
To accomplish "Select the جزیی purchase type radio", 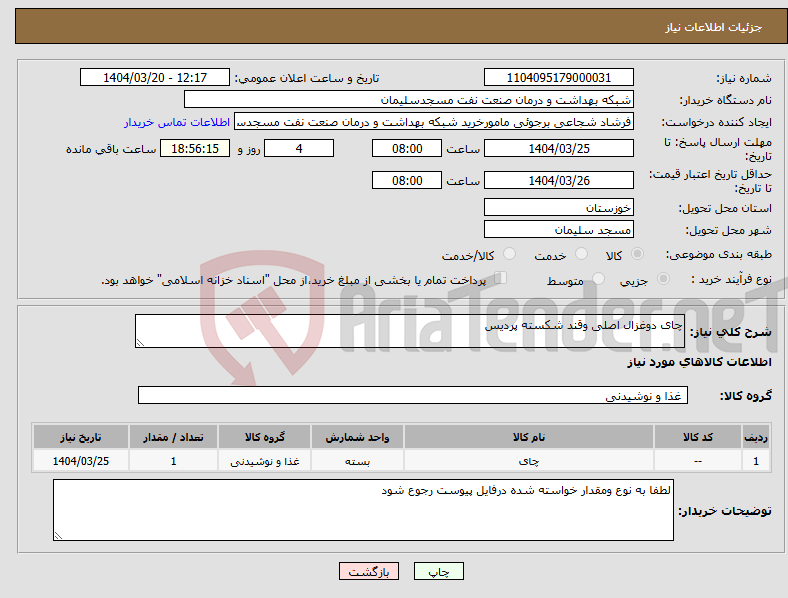I will [x=663, y=278].
